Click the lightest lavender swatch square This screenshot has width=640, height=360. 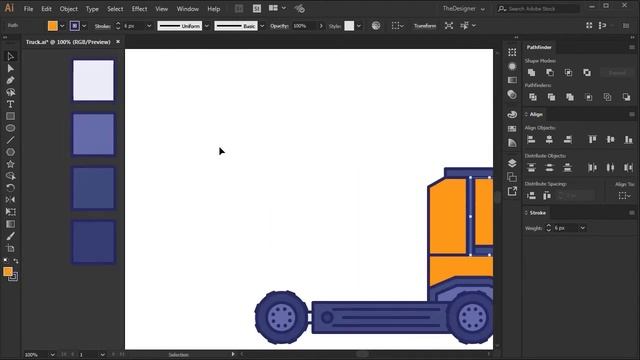click(x=93, y=80)
